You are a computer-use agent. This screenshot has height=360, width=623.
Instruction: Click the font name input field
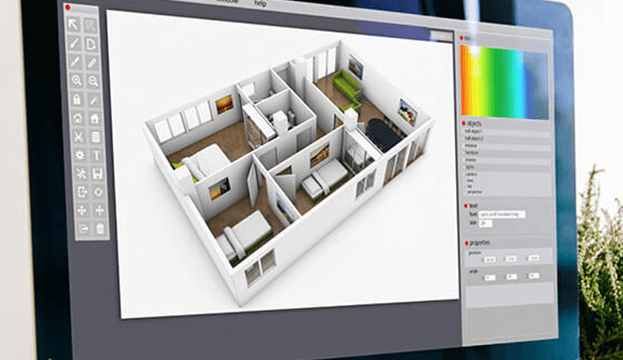pyautogui.click(x=501, y=215)
